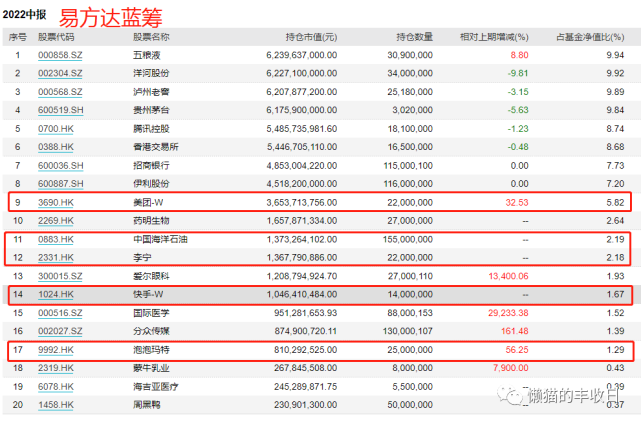Open stock code 600519.SH link
This screenshot has height=424, width=641.
61,109
